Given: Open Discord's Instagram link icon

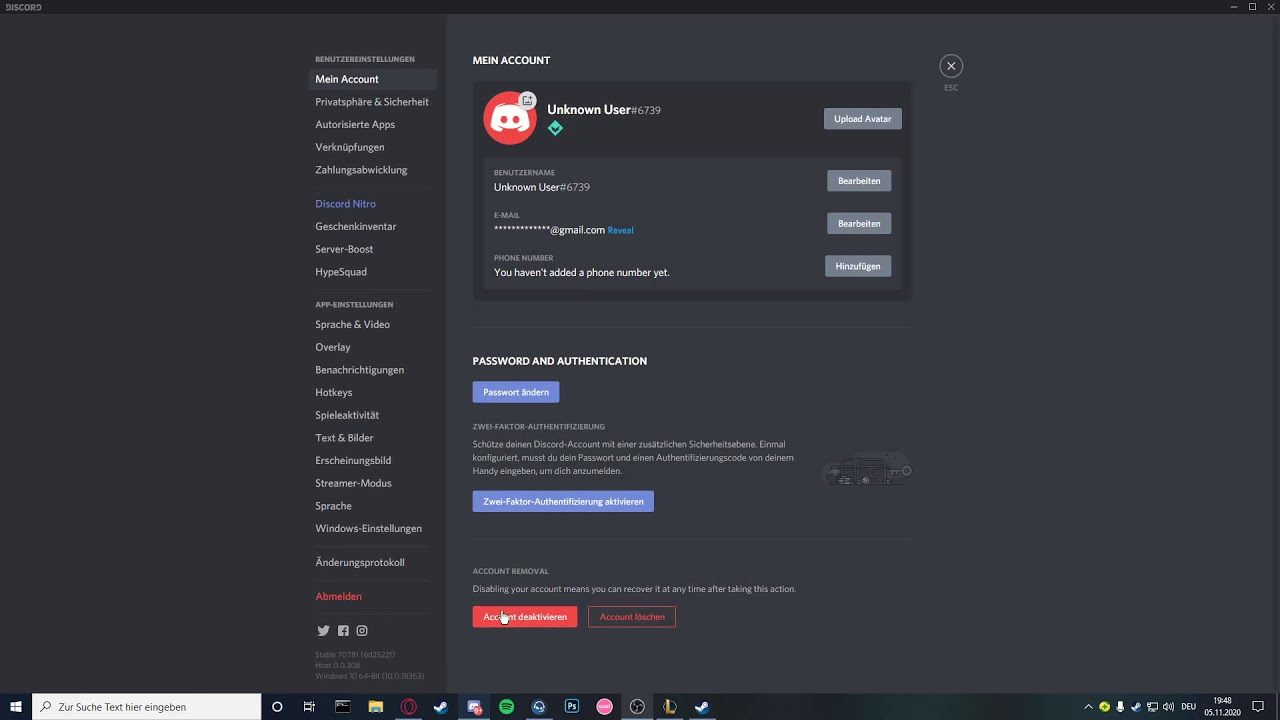Looking at the screenshot, I should pos(362,631).
